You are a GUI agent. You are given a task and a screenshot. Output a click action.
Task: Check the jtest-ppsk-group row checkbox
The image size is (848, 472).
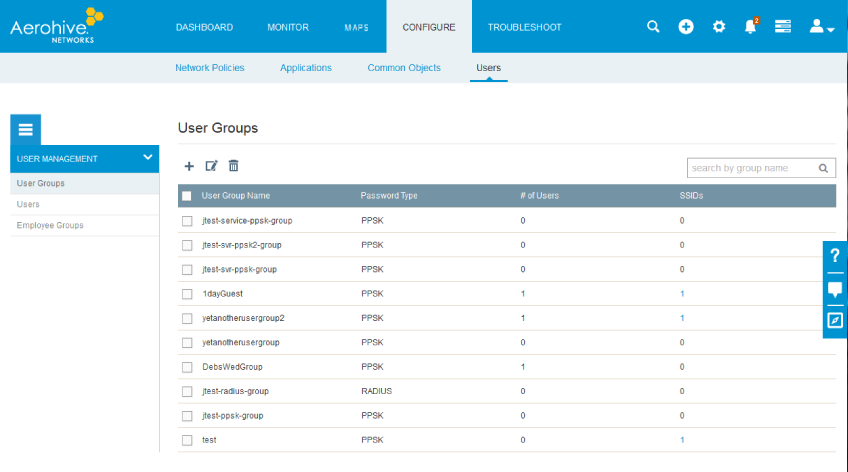[187, 416]
